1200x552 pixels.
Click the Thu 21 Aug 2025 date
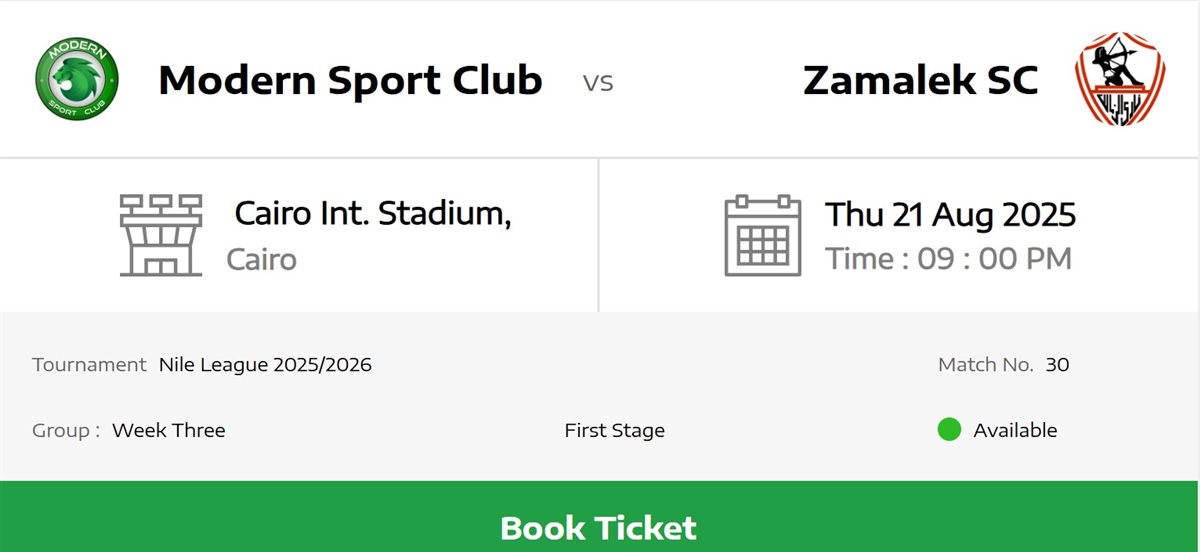pos(950,214)
